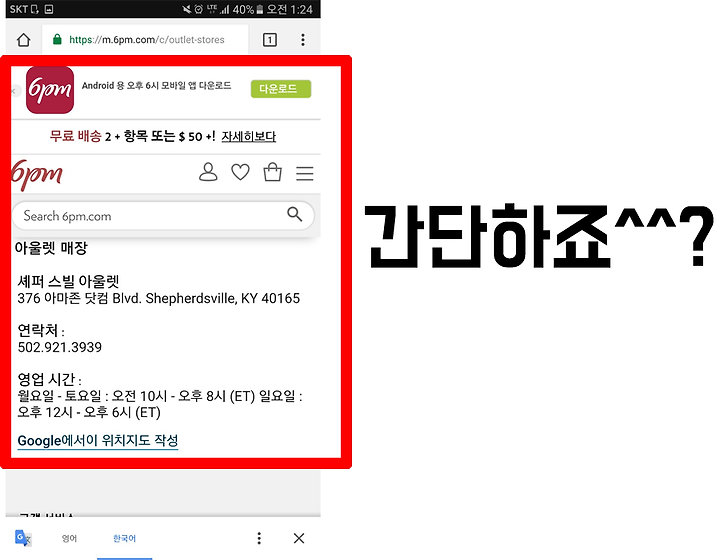Switch translation to 영어 tab

click(x=69, y=538)
